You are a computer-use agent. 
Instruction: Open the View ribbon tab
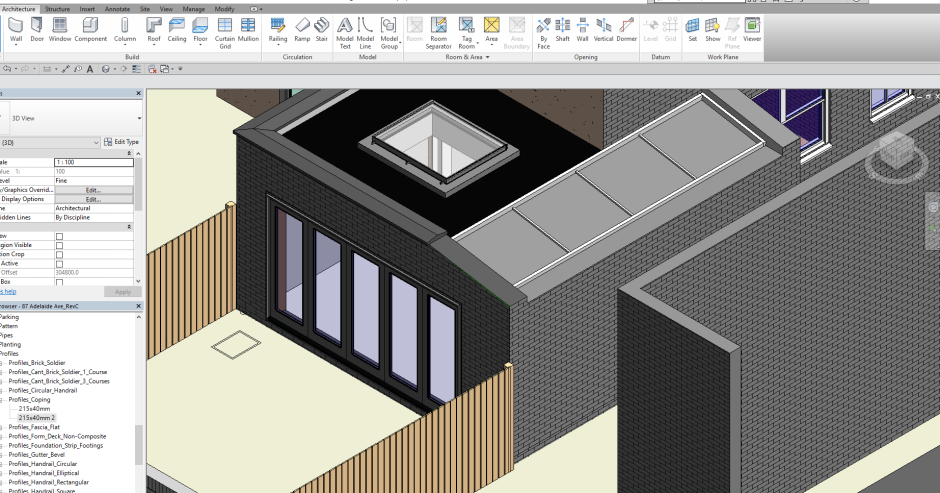point(166,9)
